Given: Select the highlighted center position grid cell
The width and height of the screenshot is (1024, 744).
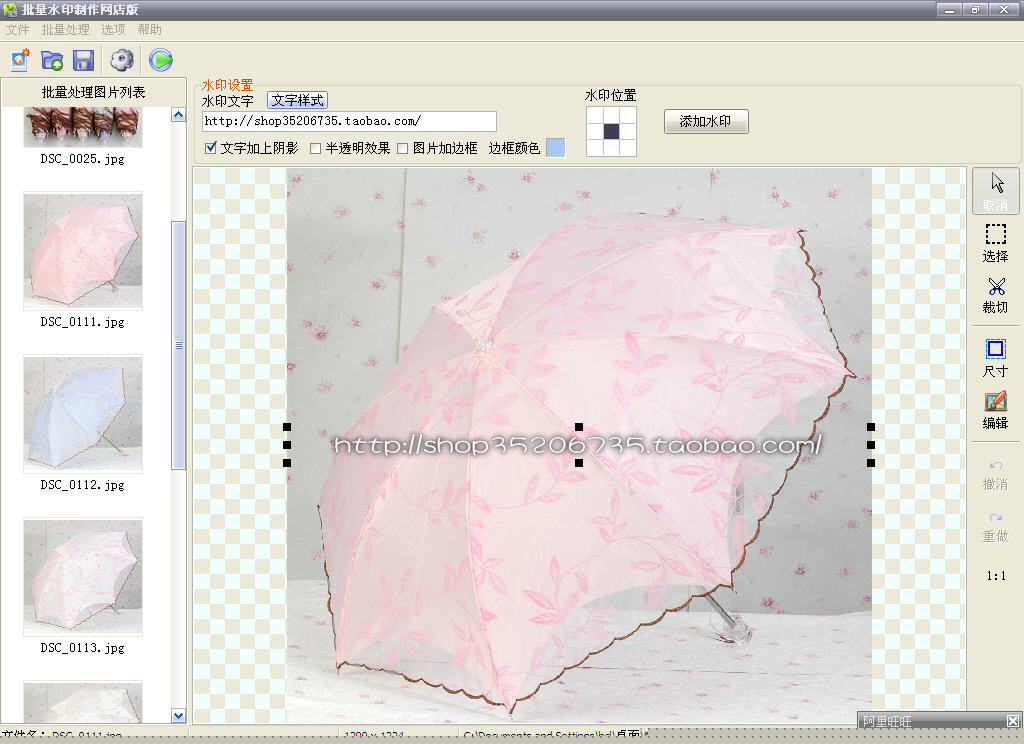Looking at the screenshot, I should click(611, 131).
